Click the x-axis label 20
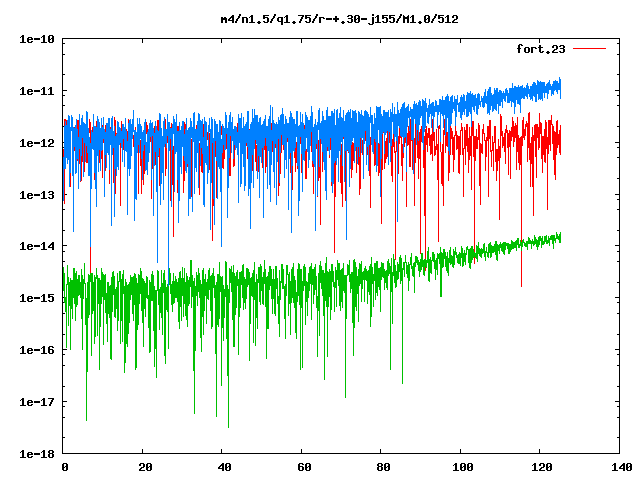Screen dimensions: 640x480 tap(145, 467)
